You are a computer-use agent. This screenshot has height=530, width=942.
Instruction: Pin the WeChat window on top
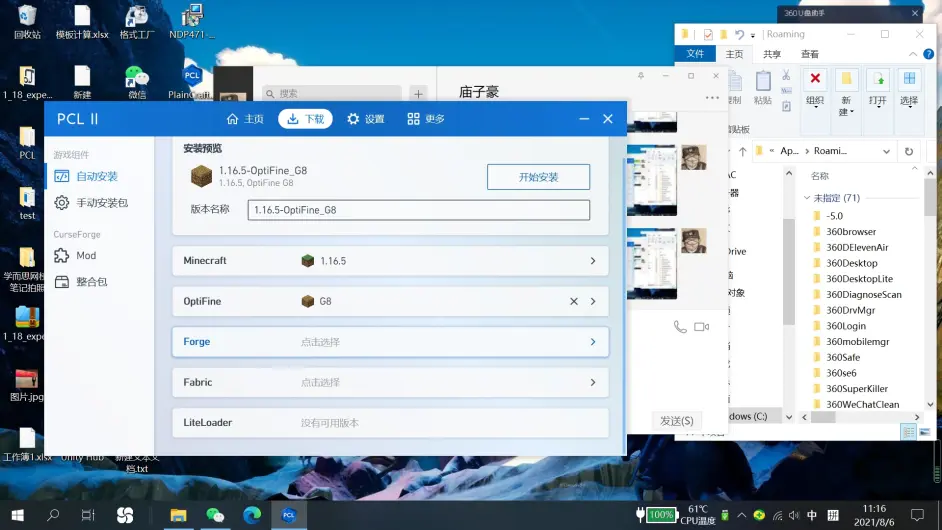point(640,76)
